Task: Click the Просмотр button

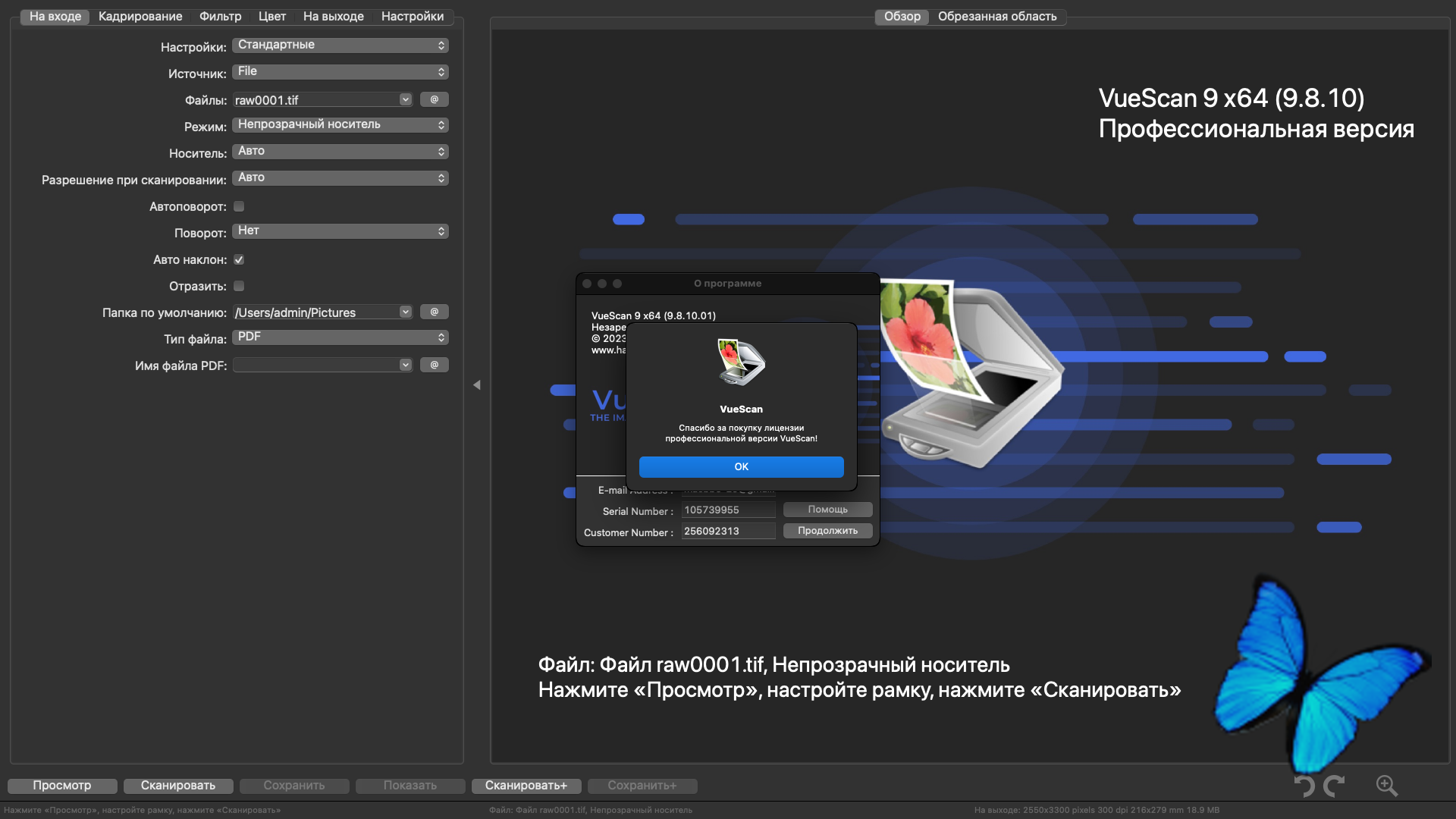Action: point(62,786)
